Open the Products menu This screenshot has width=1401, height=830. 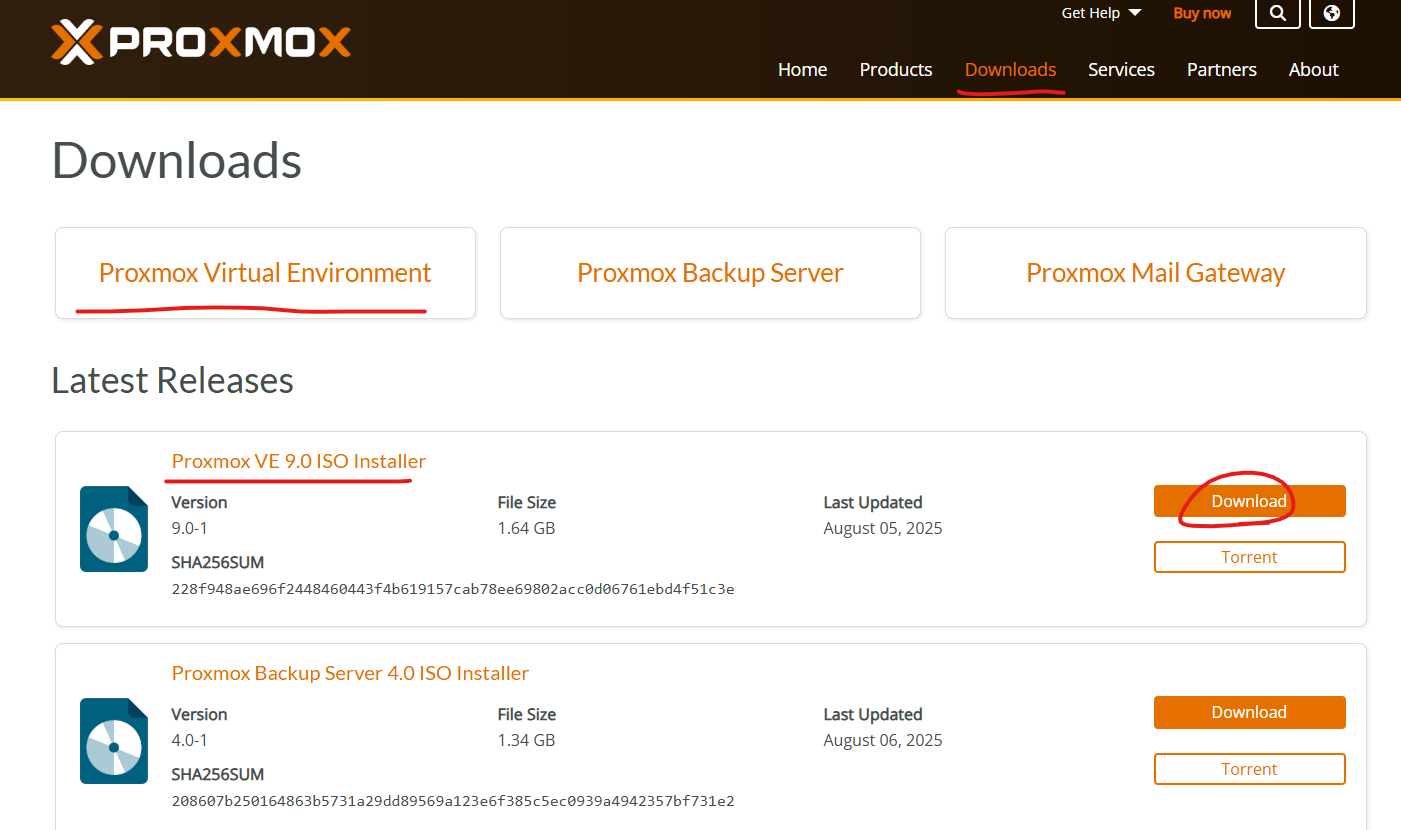click(x=896, y=69)
